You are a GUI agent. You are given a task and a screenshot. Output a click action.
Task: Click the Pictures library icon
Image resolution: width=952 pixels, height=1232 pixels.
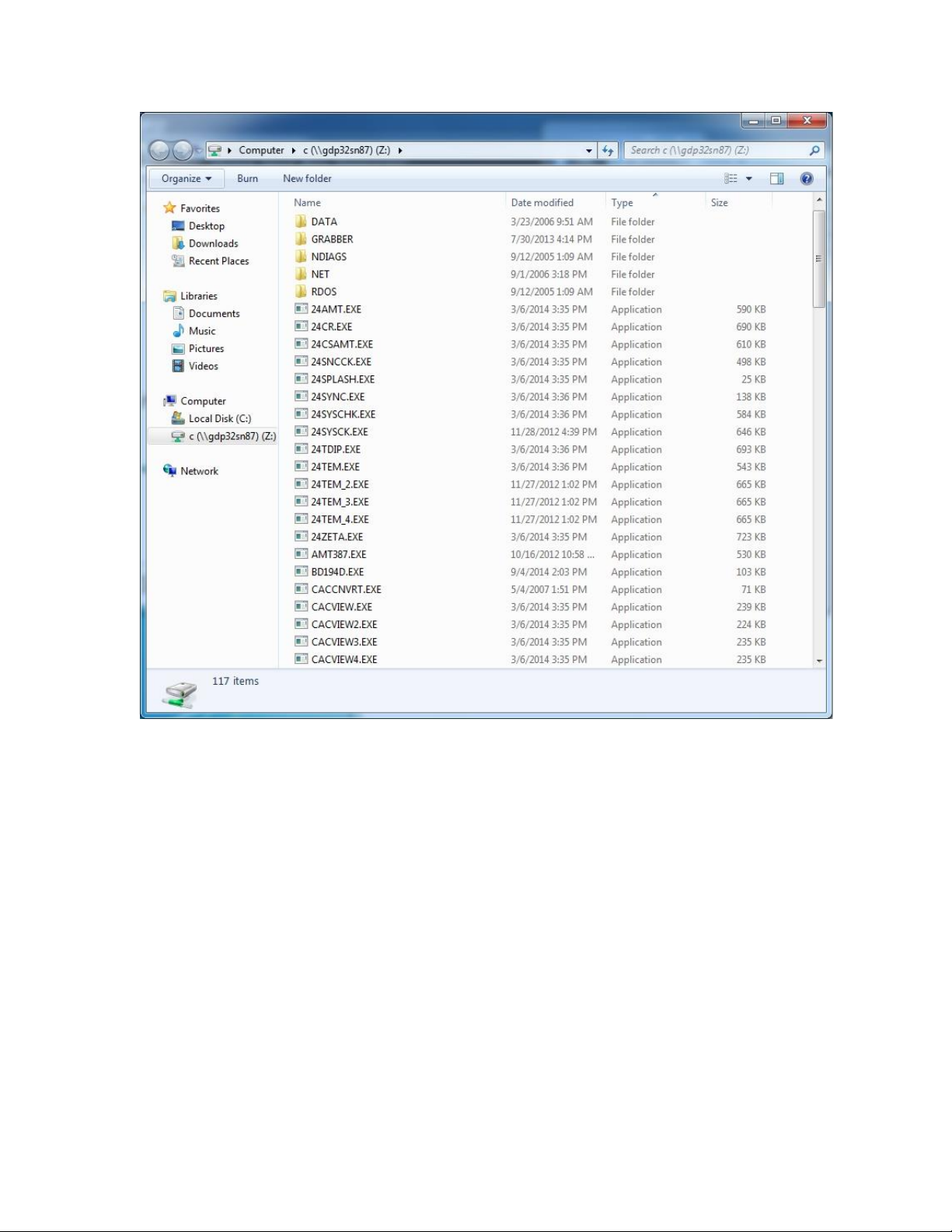coord(178,349)
